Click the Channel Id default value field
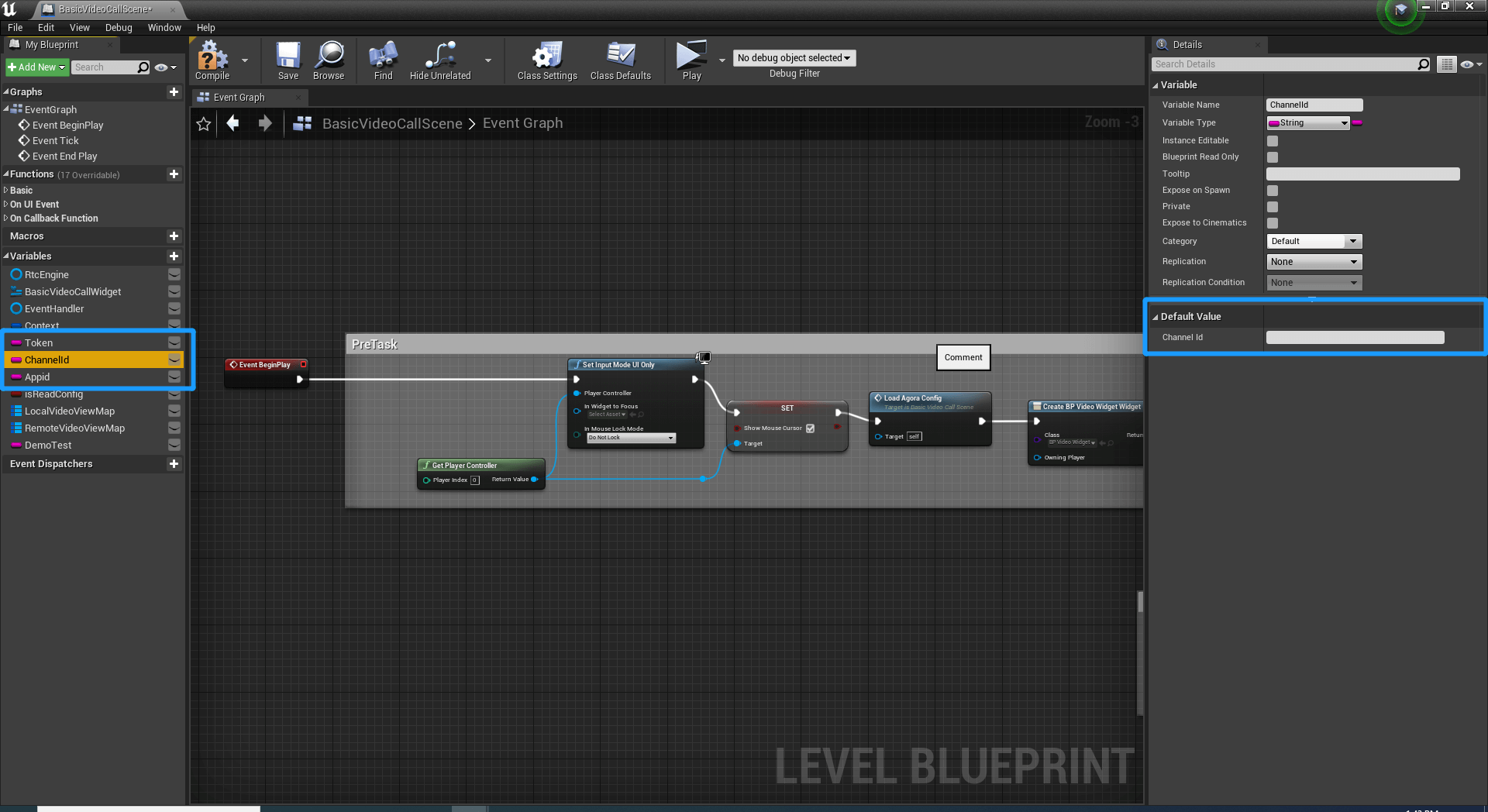 pyautogui.click(x=1355, y=338)
